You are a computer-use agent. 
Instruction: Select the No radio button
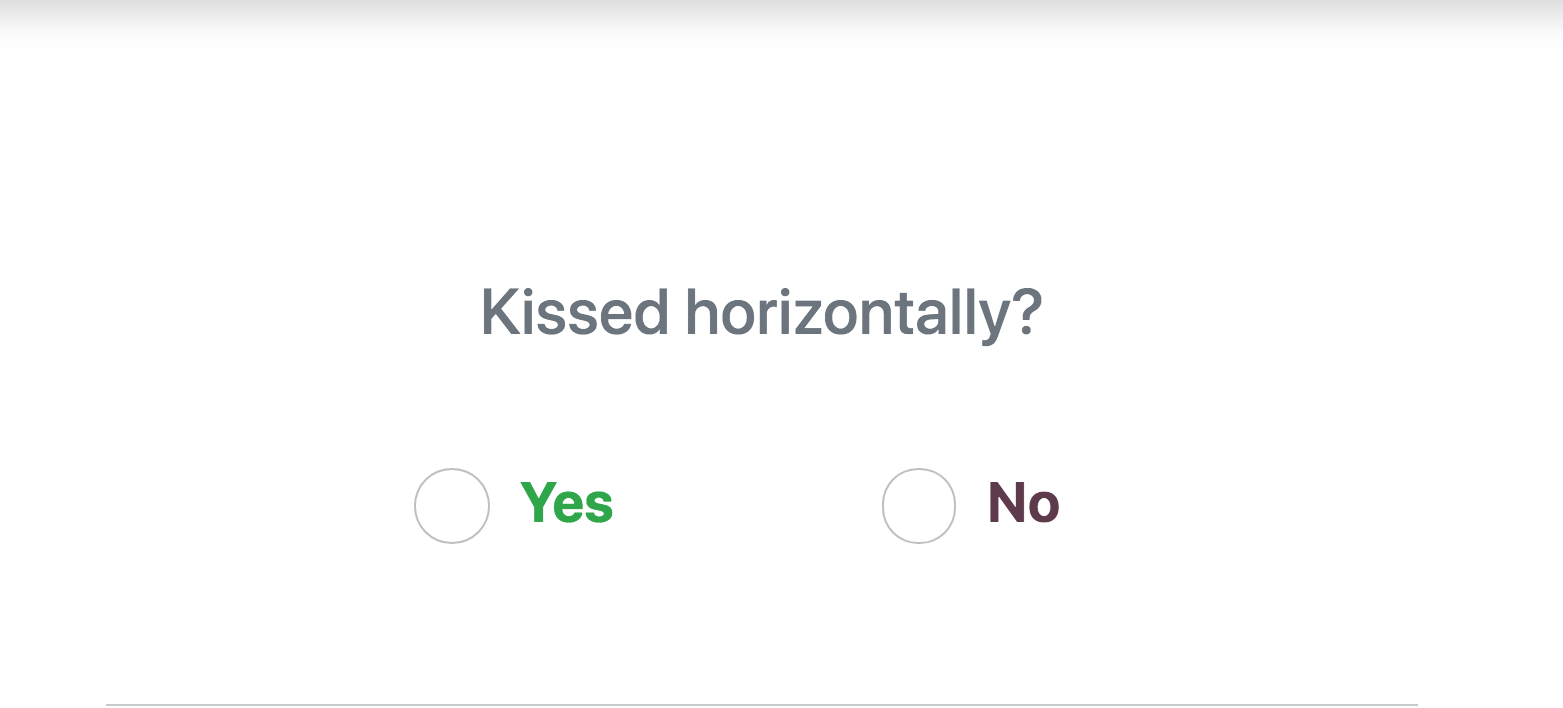(919, 506)
